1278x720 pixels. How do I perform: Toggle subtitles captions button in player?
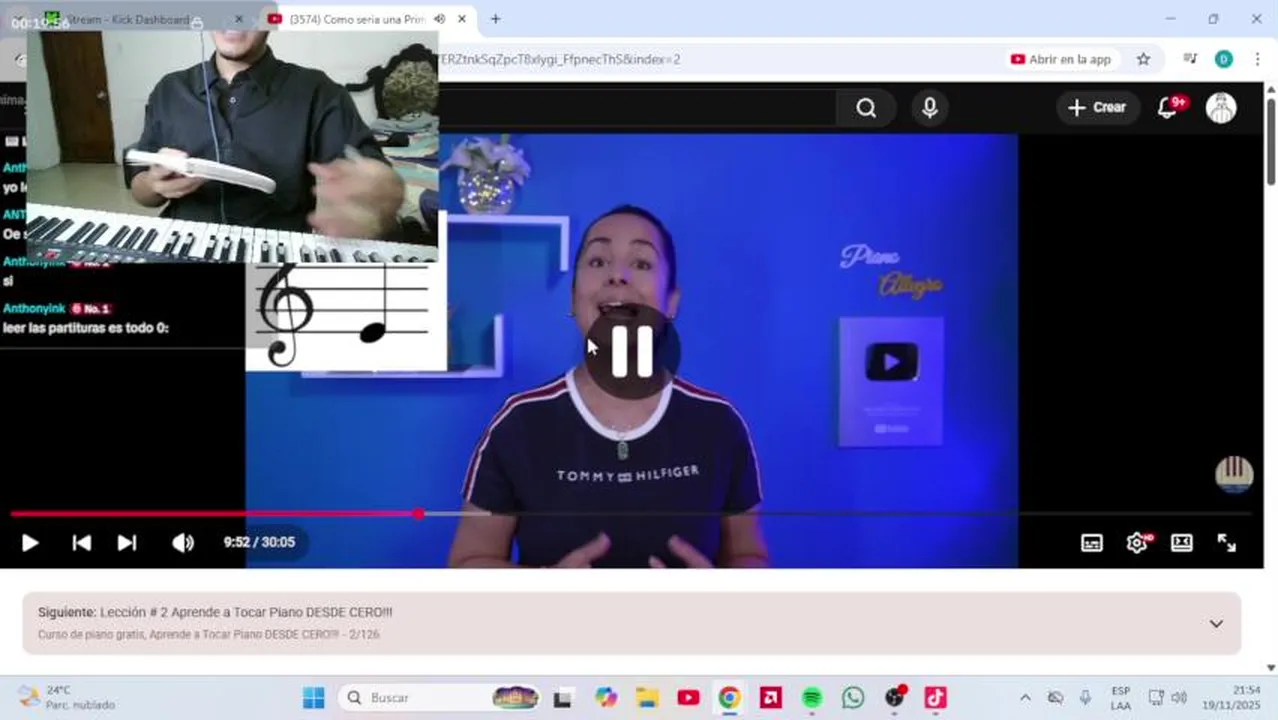coord(1092,542)
